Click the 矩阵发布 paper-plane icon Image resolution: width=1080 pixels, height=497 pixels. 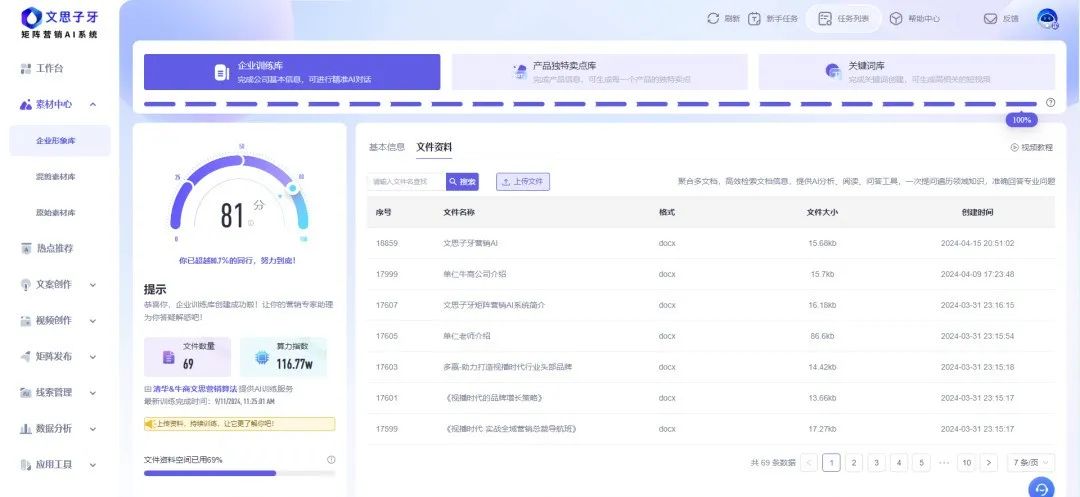(x=25, y=357)
